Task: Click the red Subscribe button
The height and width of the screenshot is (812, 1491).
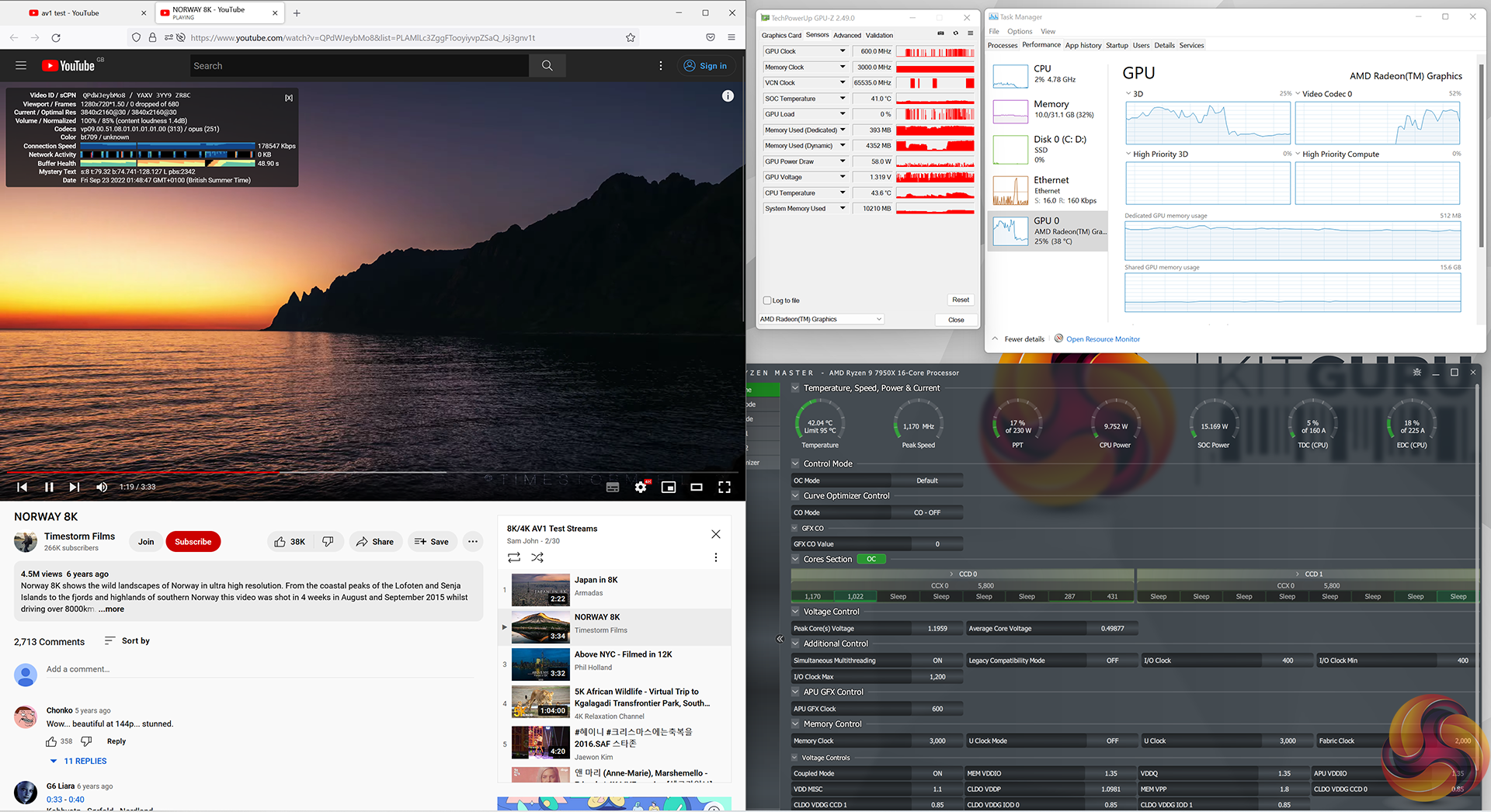Action: 193,542
